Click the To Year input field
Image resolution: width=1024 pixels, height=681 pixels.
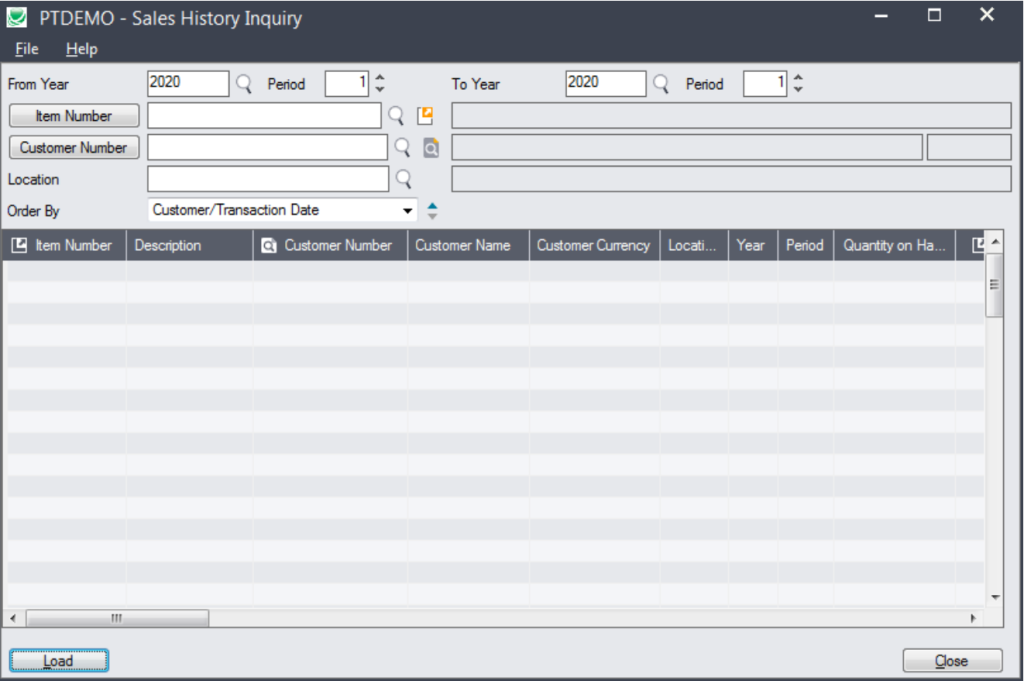[x=605, y=84]
